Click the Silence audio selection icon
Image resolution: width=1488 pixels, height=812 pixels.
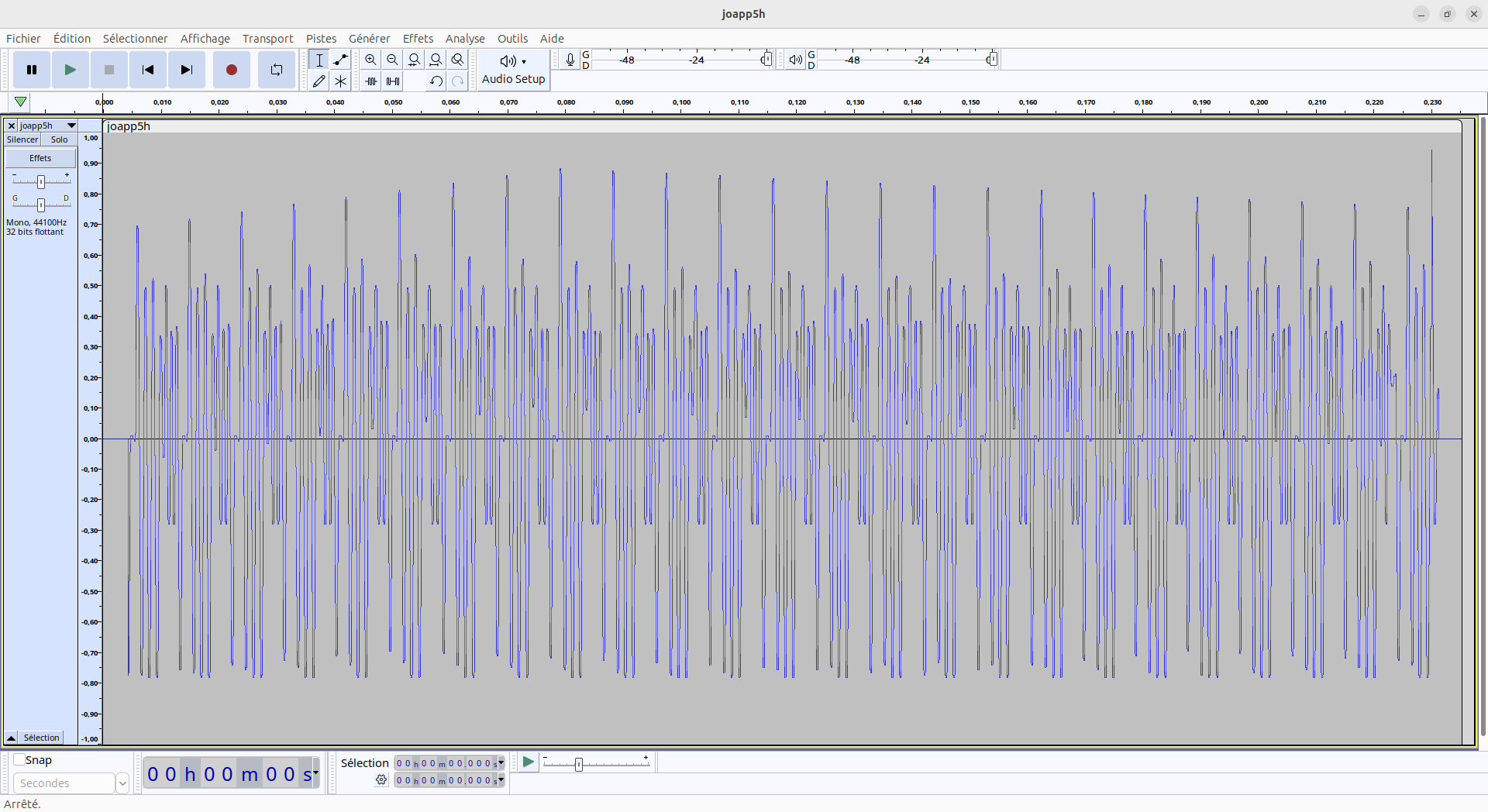click(x=393, y=81)
